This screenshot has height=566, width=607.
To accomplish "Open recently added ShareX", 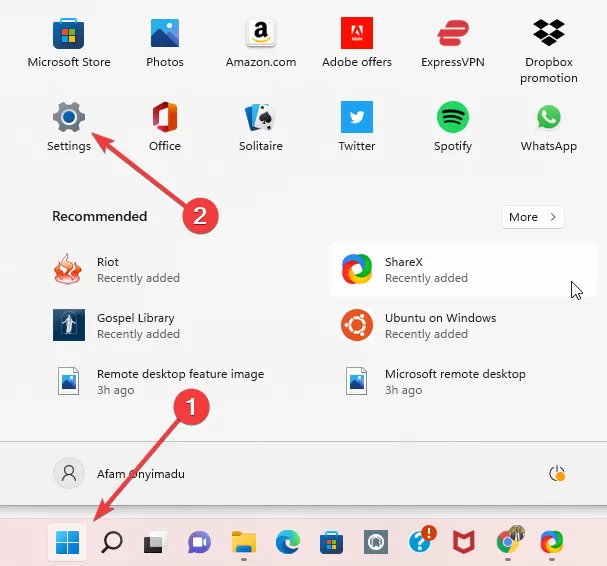I will point(463,269).
